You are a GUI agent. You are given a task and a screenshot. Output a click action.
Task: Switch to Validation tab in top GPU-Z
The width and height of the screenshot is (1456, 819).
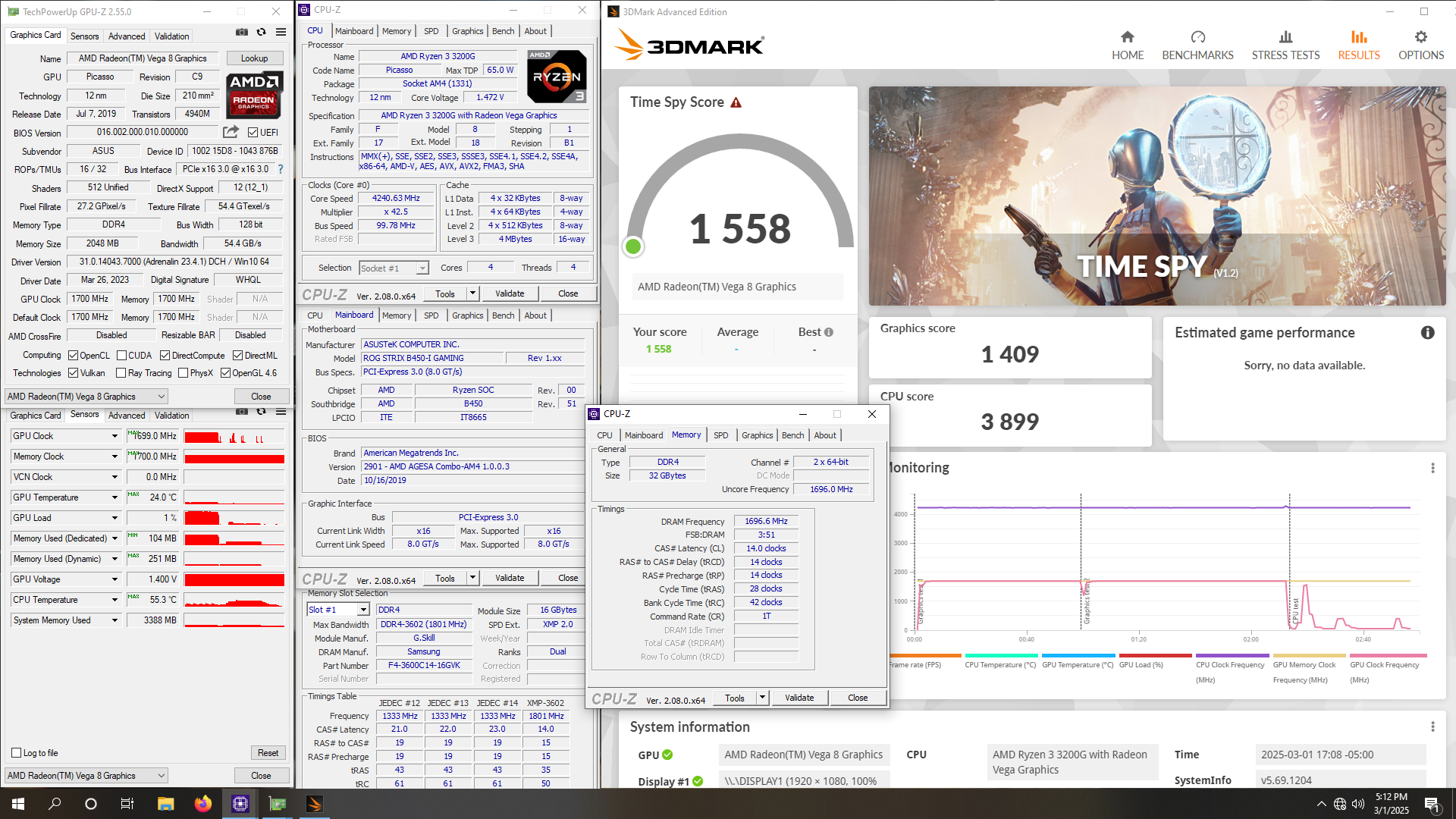point(172,36)
